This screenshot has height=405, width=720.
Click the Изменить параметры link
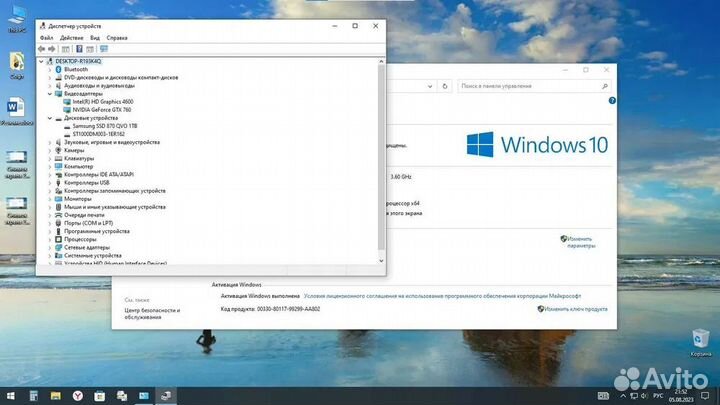tap(581, 241)
